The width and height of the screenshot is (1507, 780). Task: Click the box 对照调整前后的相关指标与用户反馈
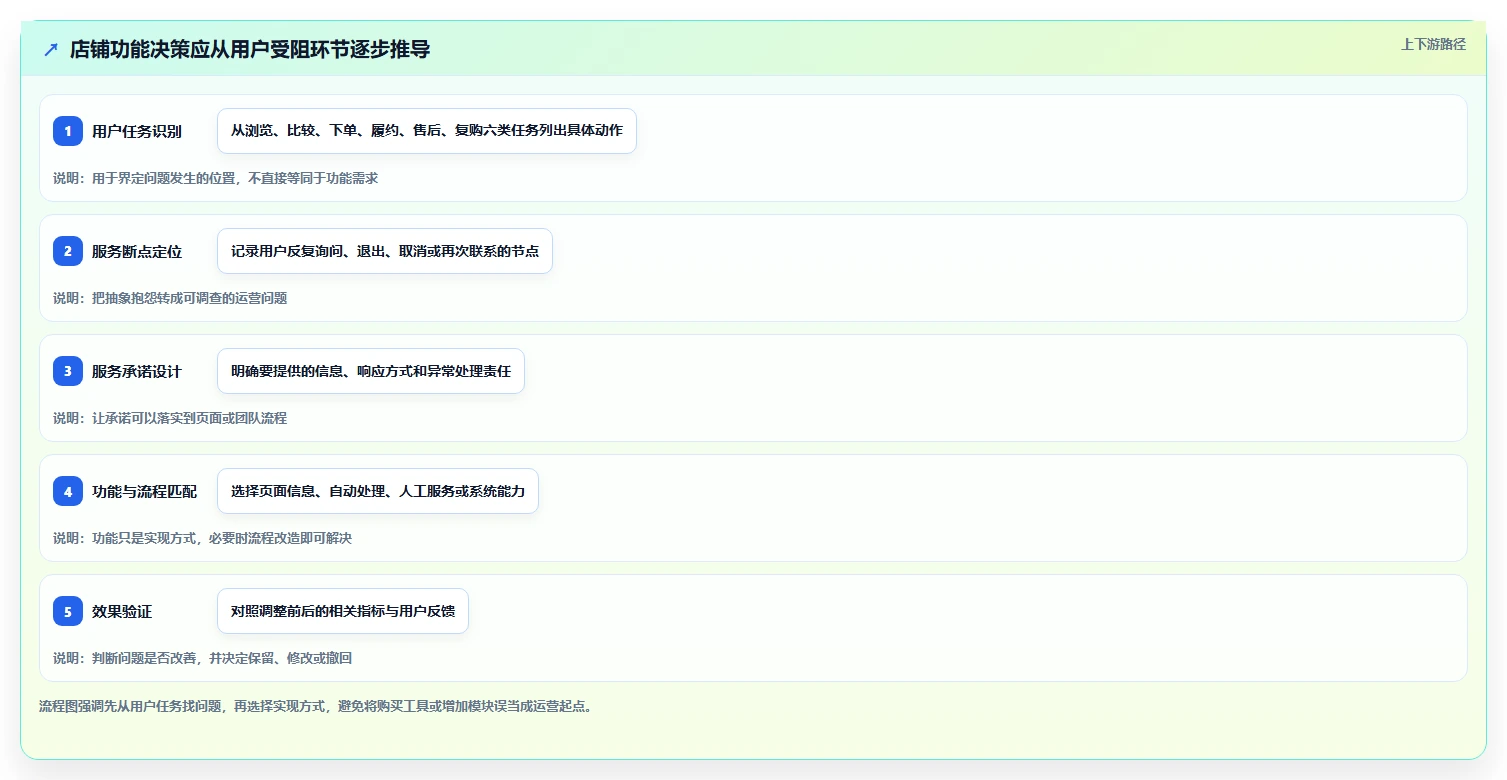tap(343, 611)
